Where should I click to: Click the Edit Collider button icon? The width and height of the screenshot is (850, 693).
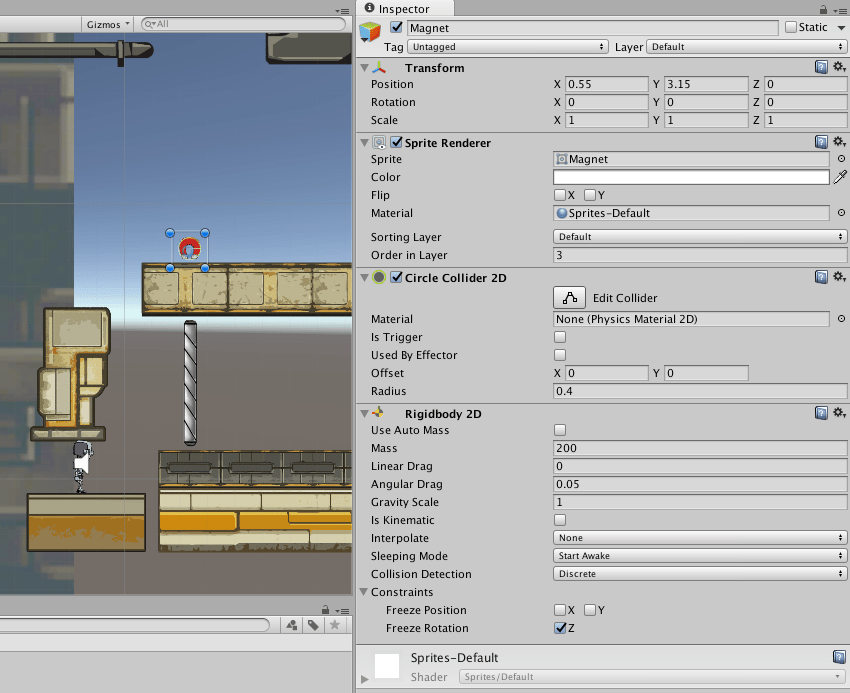570,298
